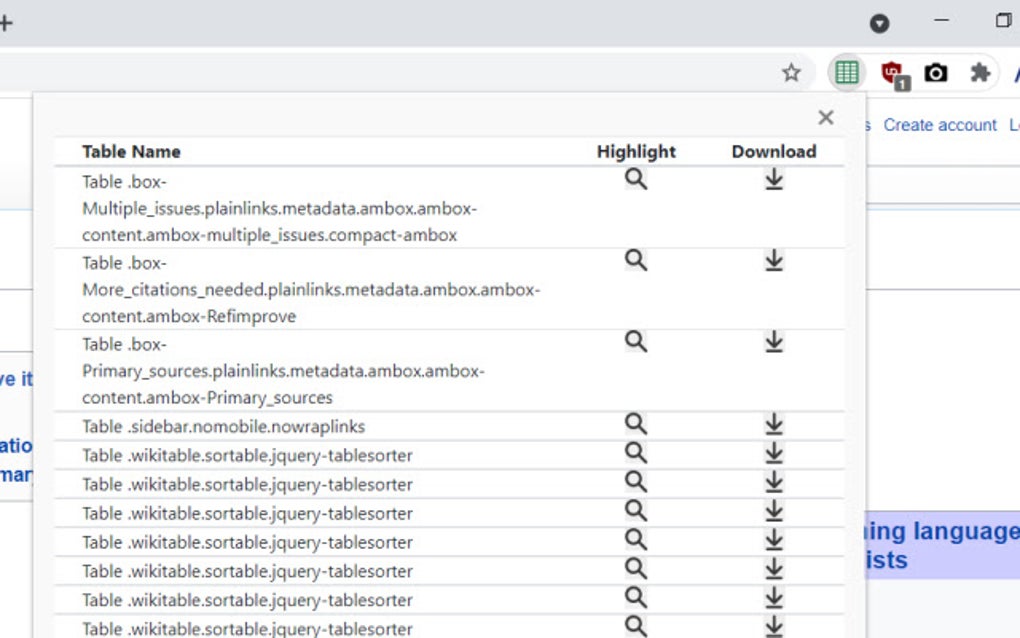Download the More_citations_needed table
Viewport: 1020px width, 638px height.
[x=773, y=261]
